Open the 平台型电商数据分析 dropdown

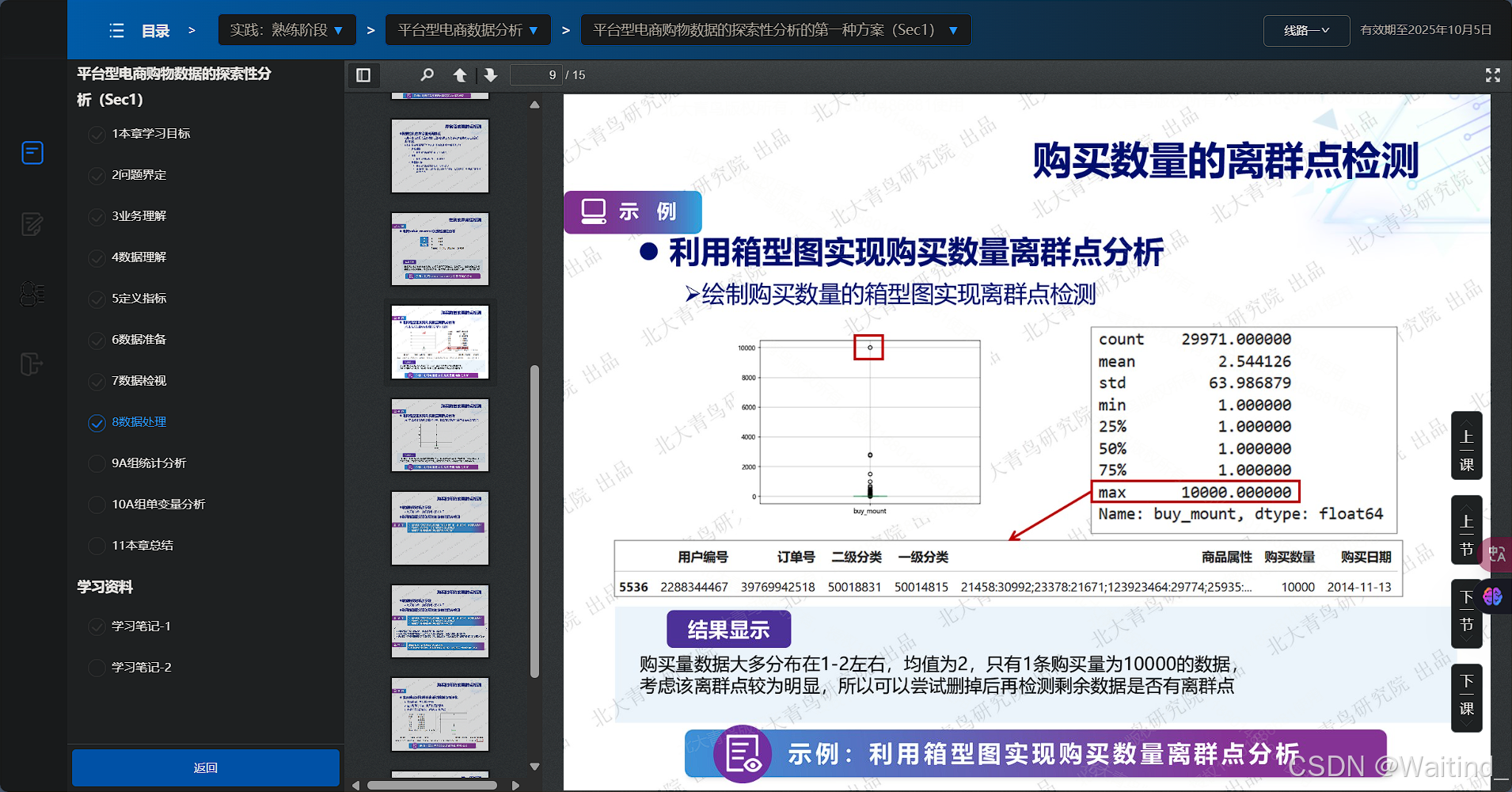click(468, 30)
